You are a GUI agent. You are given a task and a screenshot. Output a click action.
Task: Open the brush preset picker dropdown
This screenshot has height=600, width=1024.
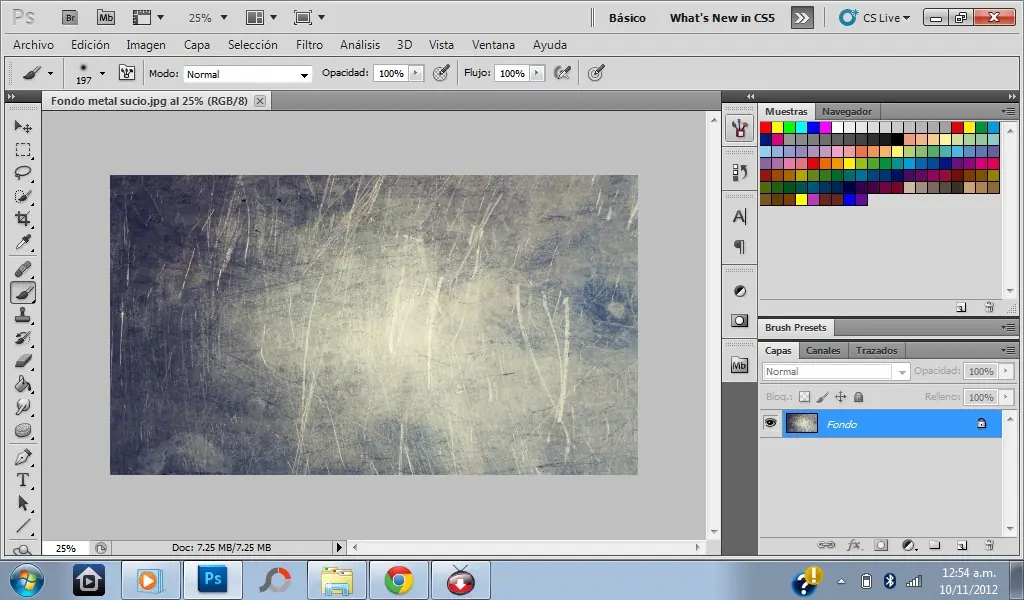[x=103, y=73]
